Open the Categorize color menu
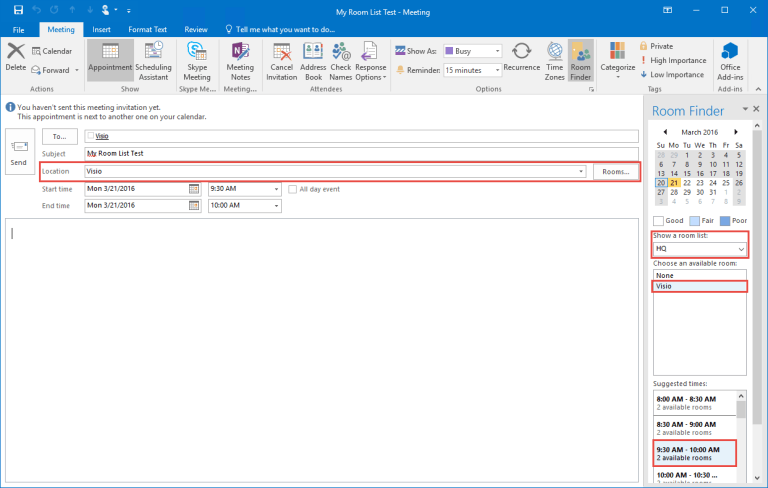 click(x=618, y=60)
